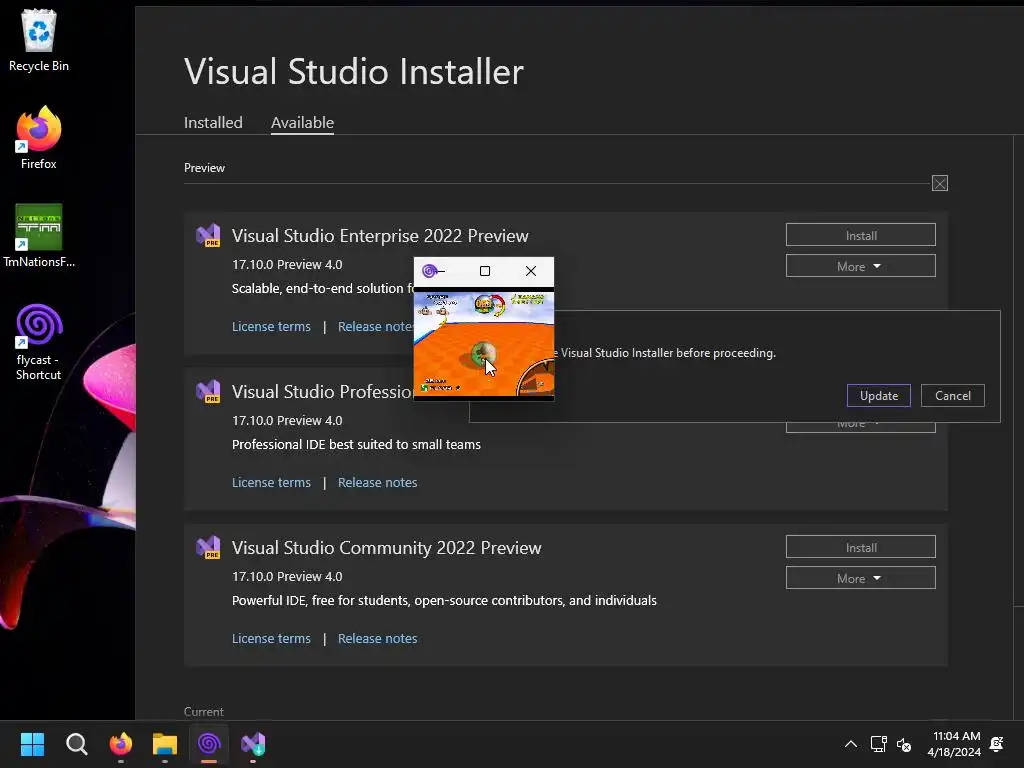Open License terms for Enterprise 2022 Preview
The height and width of the screenshot is (768, 1024).
271,327
